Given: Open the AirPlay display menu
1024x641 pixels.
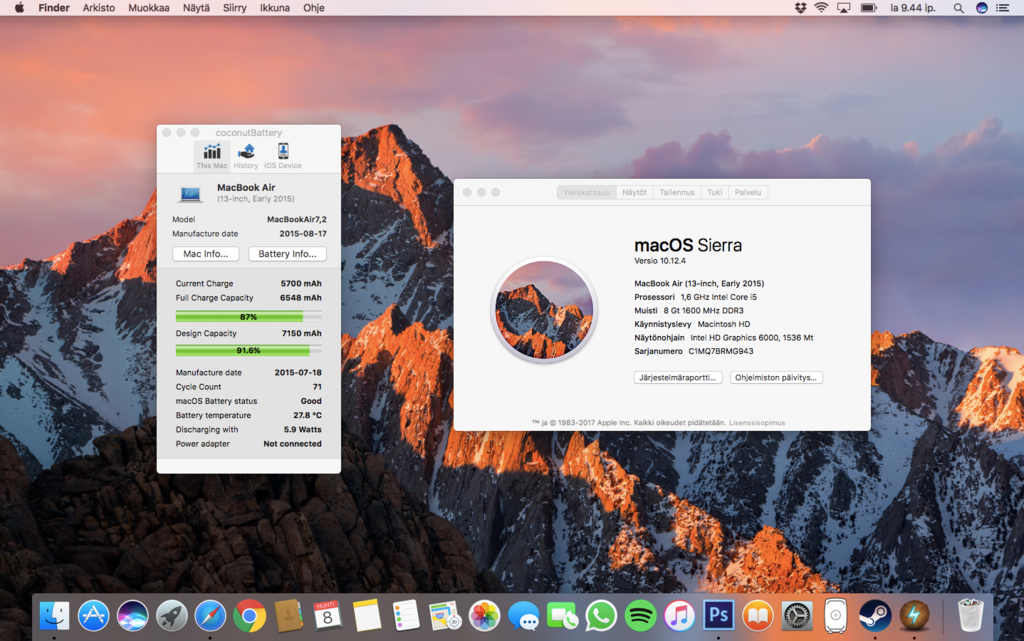Looking at the screenshot, I should click(844, 8).
